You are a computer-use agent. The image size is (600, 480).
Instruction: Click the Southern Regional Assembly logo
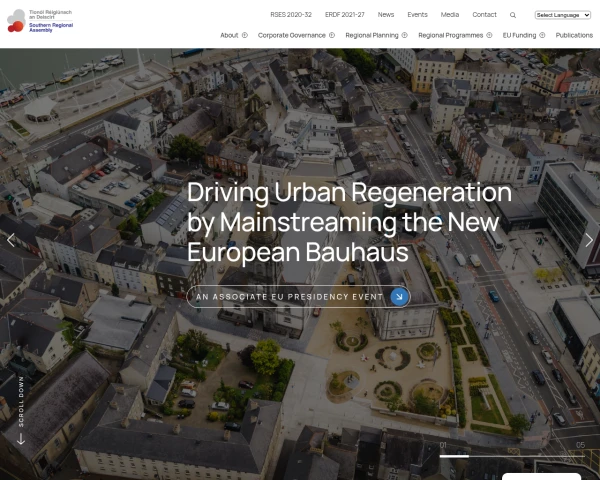[40, 21]
